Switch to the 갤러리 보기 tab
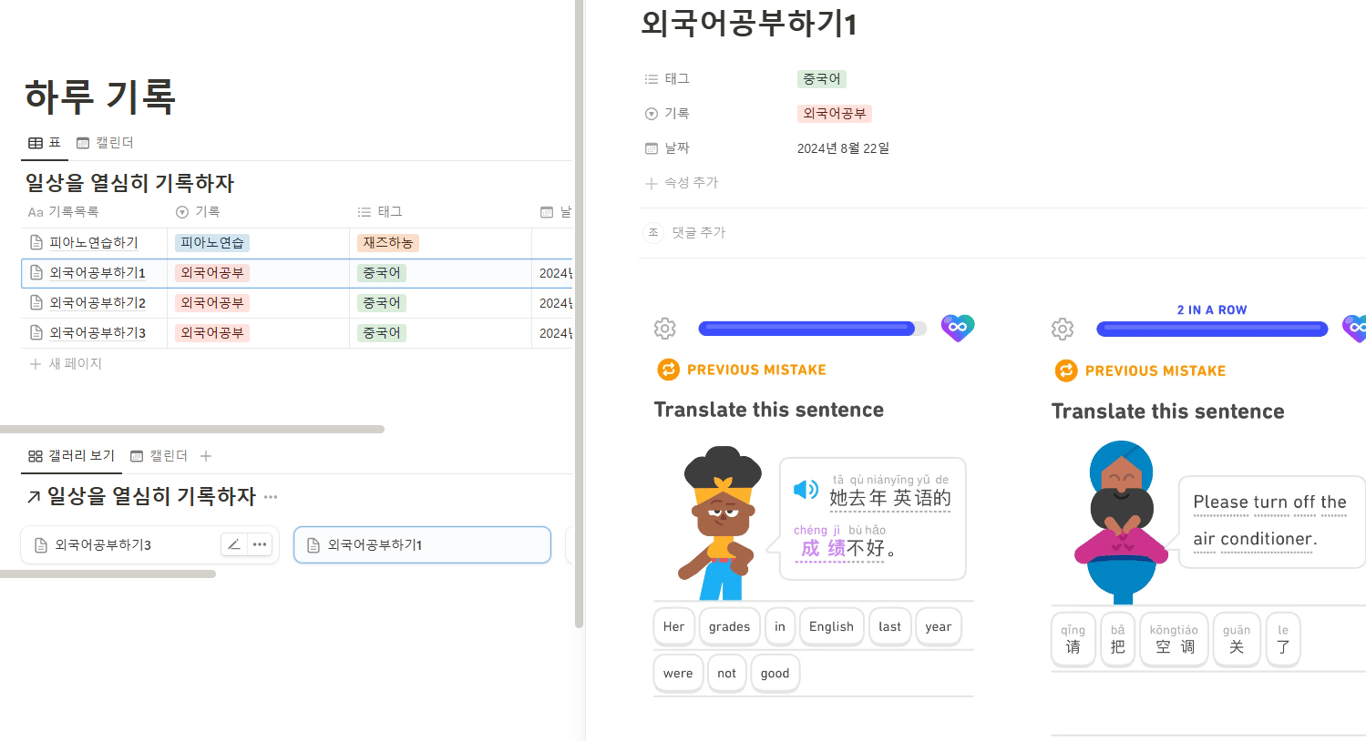The image size is (1366, 741). pos(71,455)
